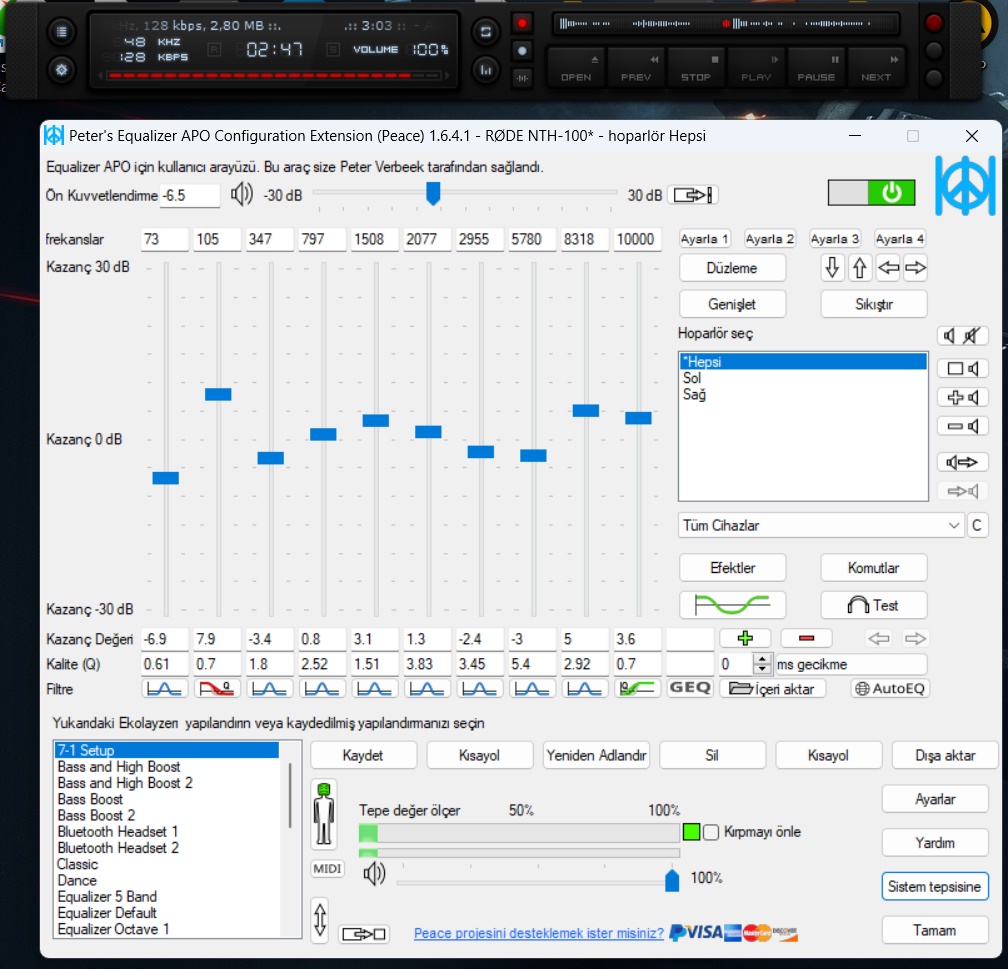Change filter type for the 105 Hz band

[x=217, y=689]
